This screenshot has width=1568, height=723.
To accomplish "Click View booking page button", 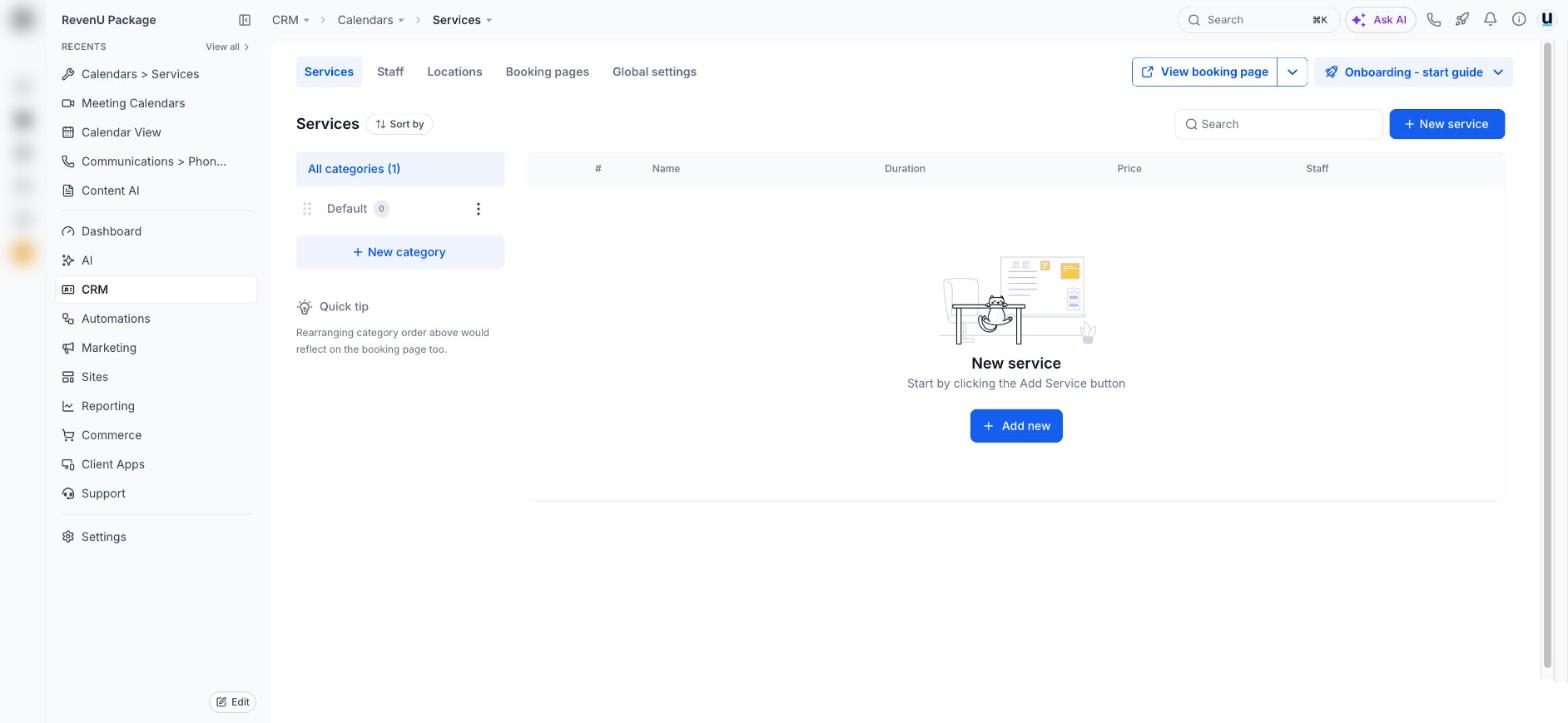I will [1204, 72].
